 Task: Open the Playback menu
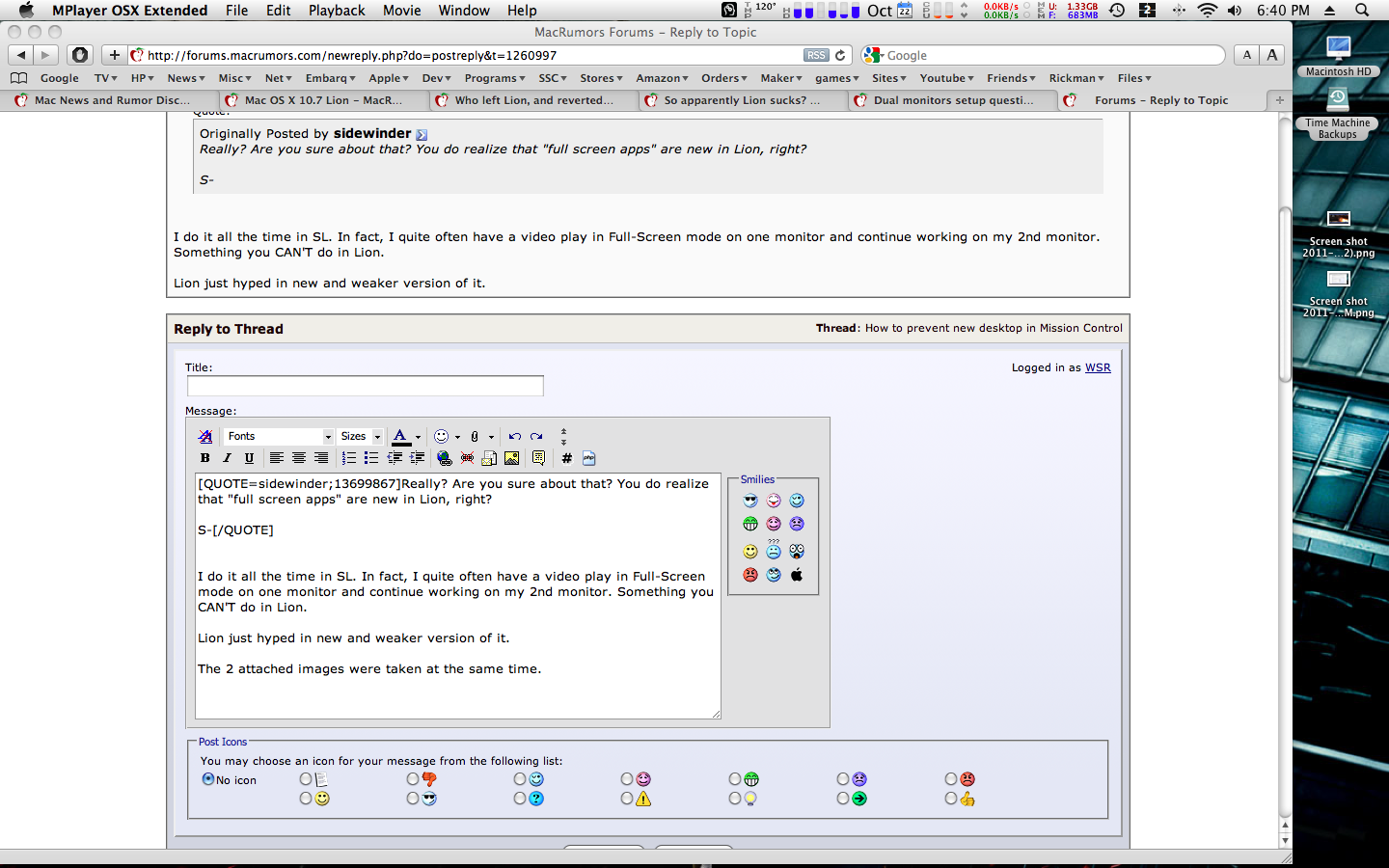[337, 11]
